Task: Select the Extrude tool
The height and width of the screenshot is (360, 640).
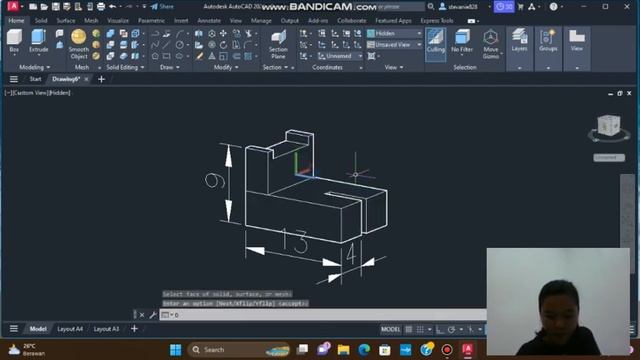Action: (38, 40)
